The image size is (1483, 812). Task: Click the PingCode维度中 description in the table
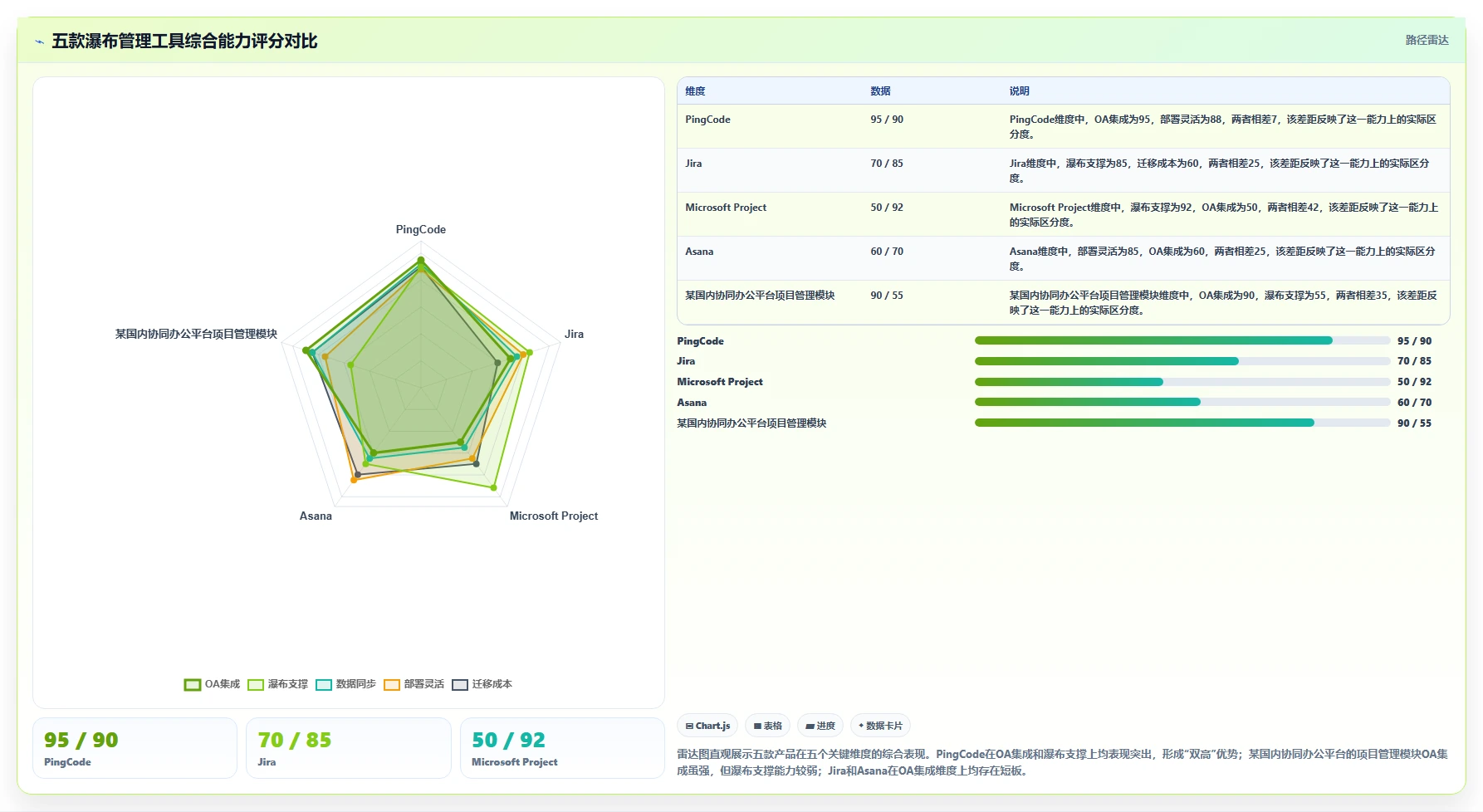(x=1225, y=126)
